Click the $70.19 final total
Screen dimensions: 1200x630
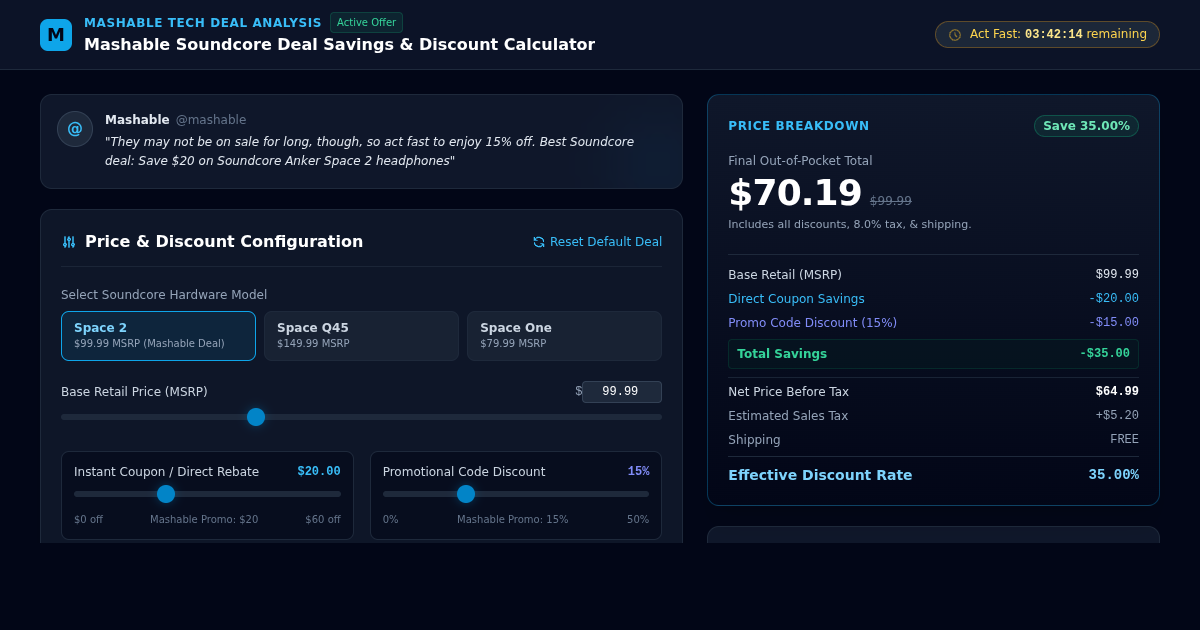795,193
